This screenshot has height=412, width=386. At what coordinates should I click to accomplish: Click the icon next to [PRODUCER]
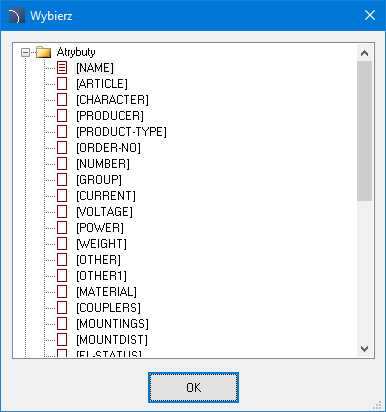coord(62,116)
